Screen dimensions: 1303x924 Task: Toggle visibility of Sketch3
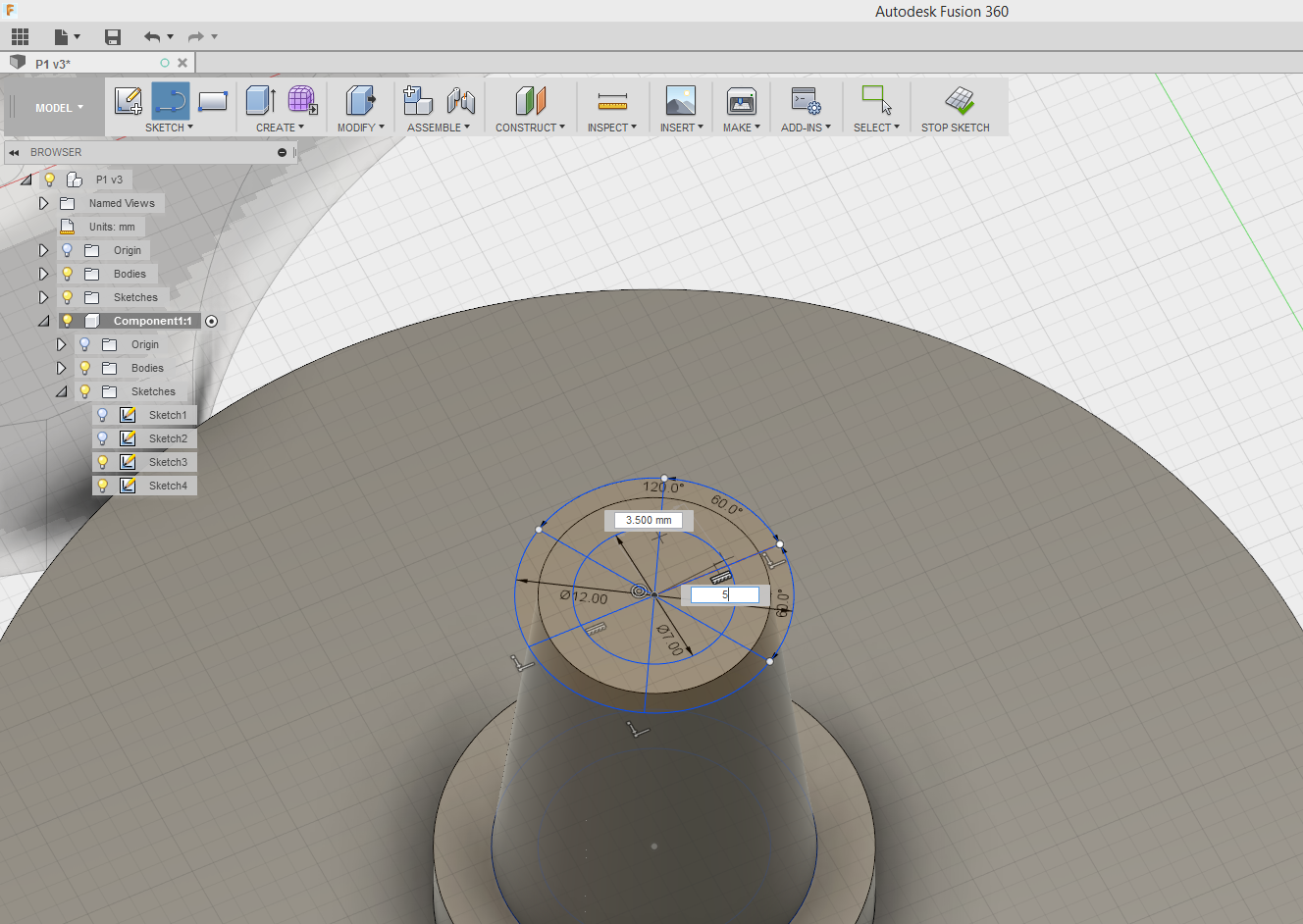pos(102,462)
